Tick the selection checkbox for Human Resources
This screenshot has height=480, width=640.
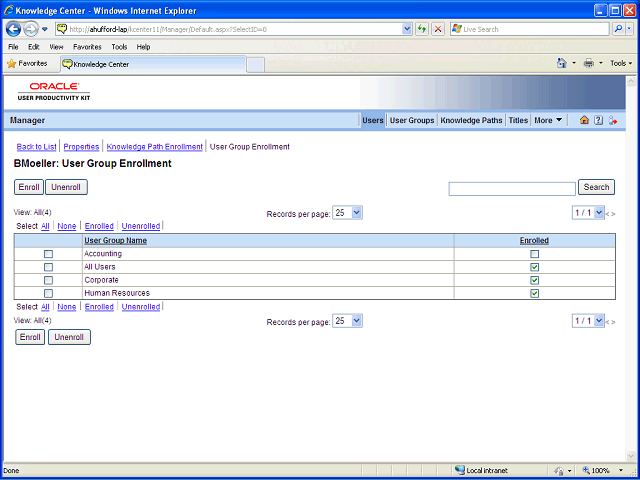49,293
